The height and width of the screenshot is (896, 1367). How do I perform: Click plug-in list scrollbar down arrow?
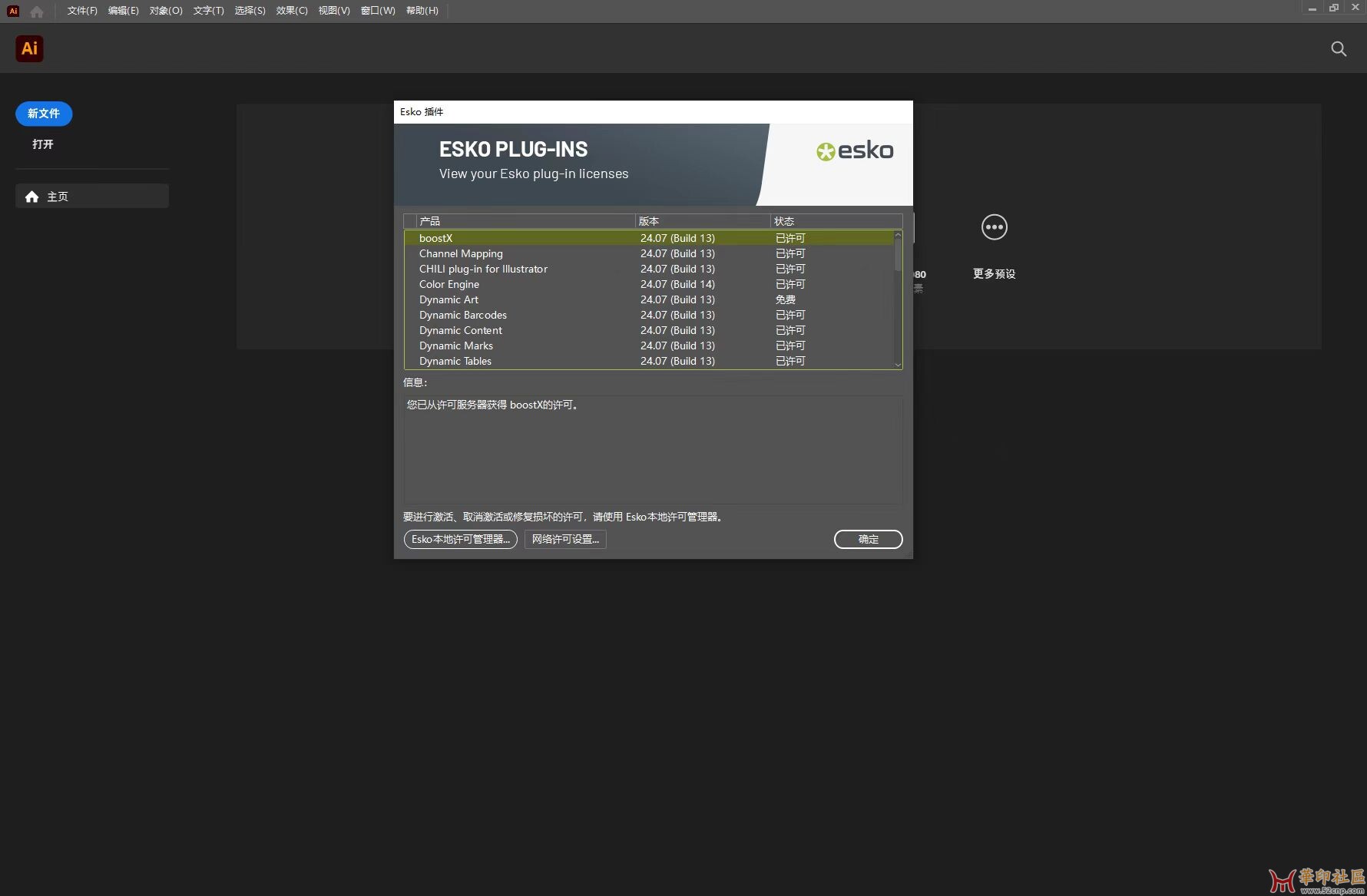[898, 365]
